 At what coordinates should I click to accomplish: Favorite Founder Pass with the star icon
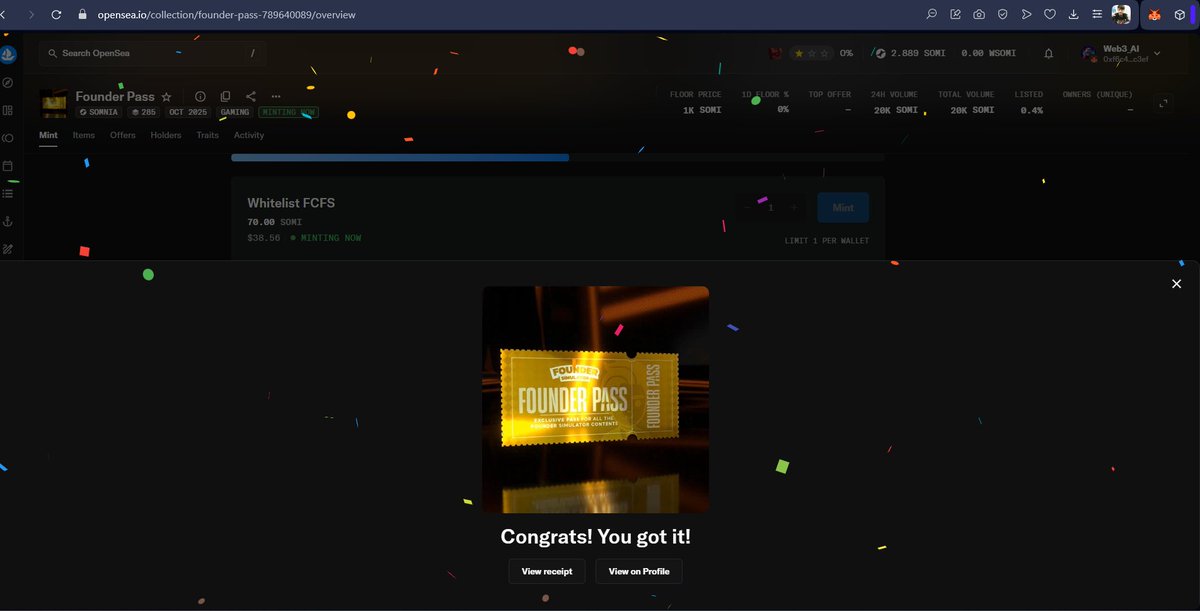click(166, 97)
